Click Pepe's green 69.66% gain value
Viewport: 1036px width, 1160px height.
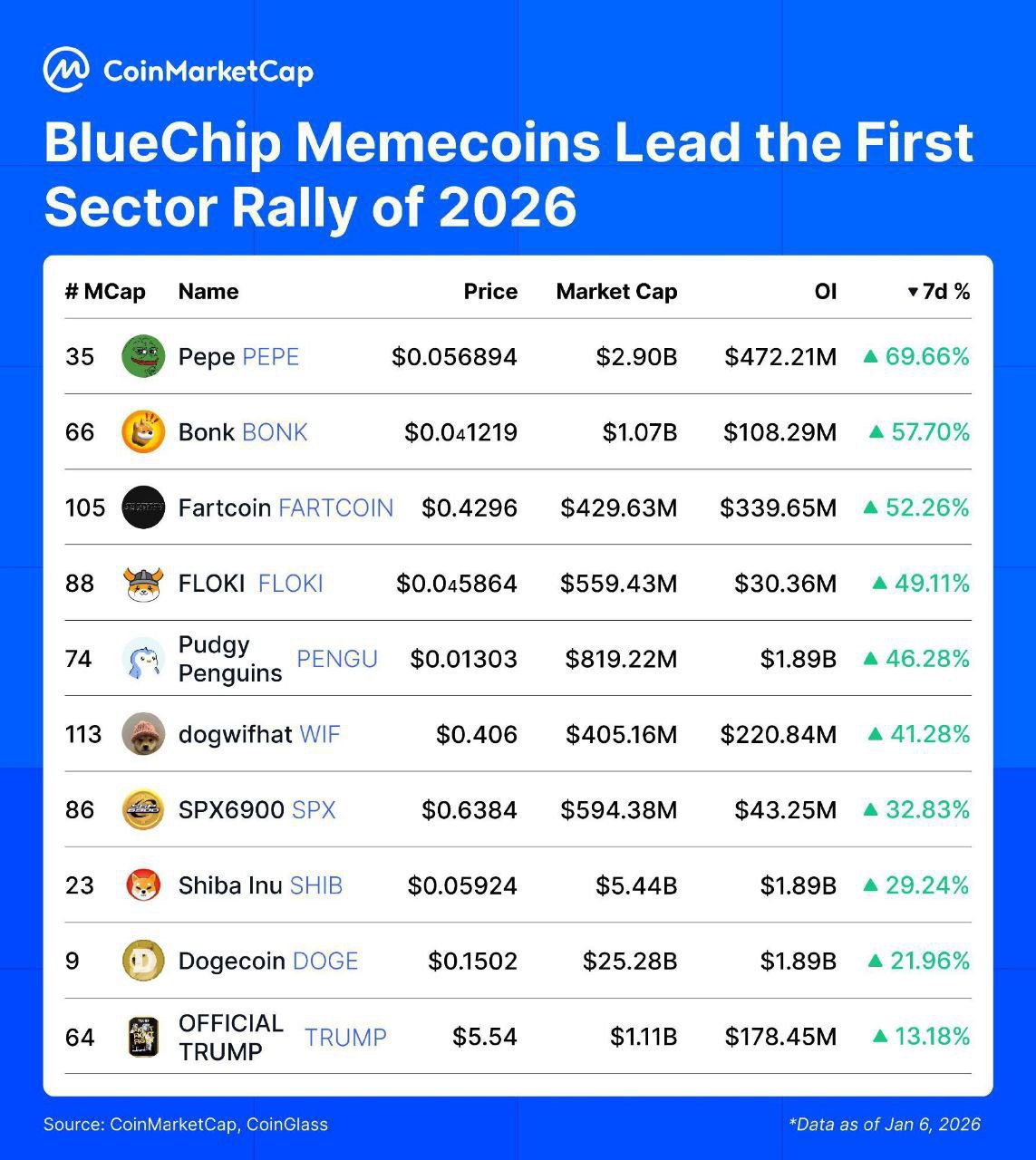coord(926,357)
